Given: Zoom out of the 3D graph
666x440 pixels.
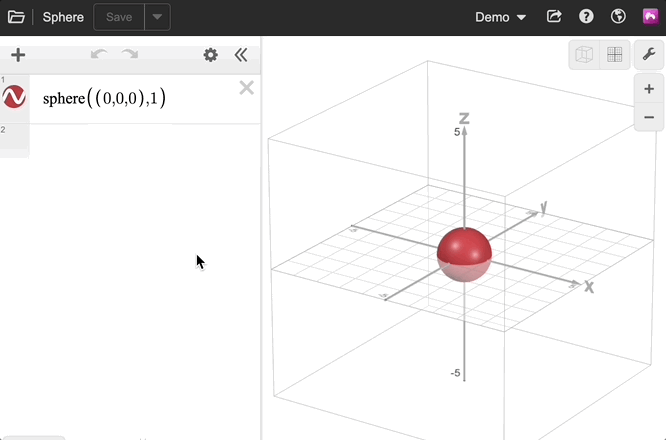Looking at the screenshot, I should (x=649, y=117).
